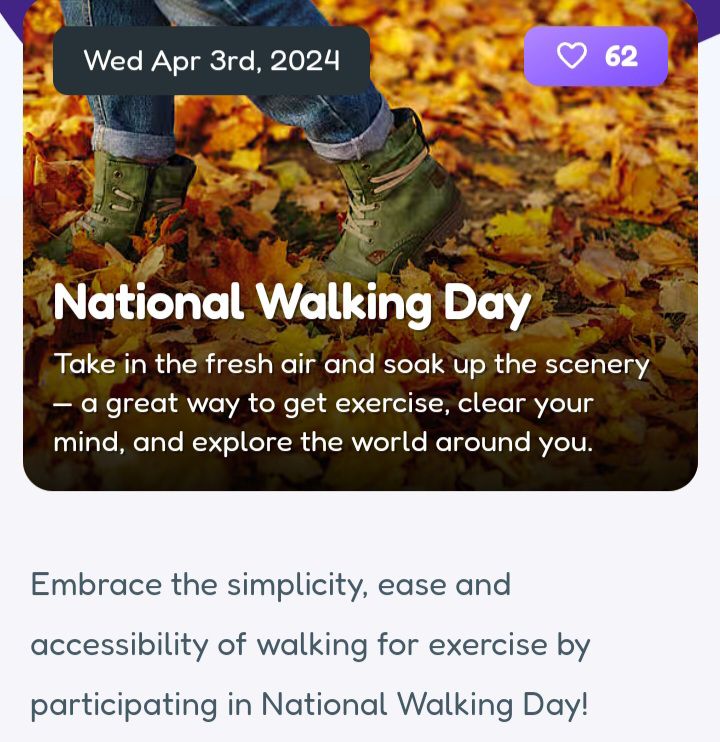Click the purple header corner at top right
This screenshot has width=720, height=742.
coord(708,14)
